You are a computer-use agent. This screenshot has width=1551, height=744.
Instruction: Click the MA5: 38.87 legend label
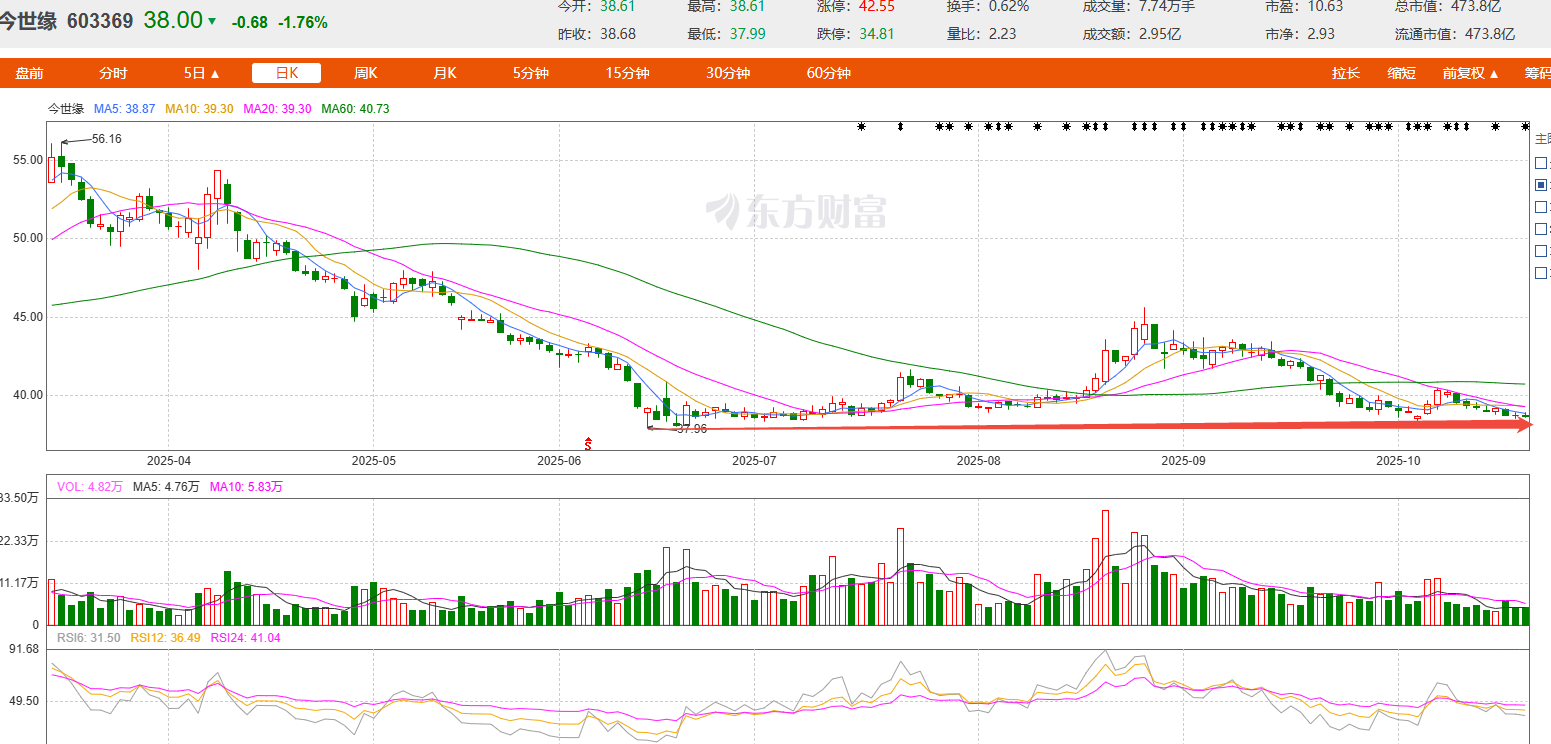(124, 108)
